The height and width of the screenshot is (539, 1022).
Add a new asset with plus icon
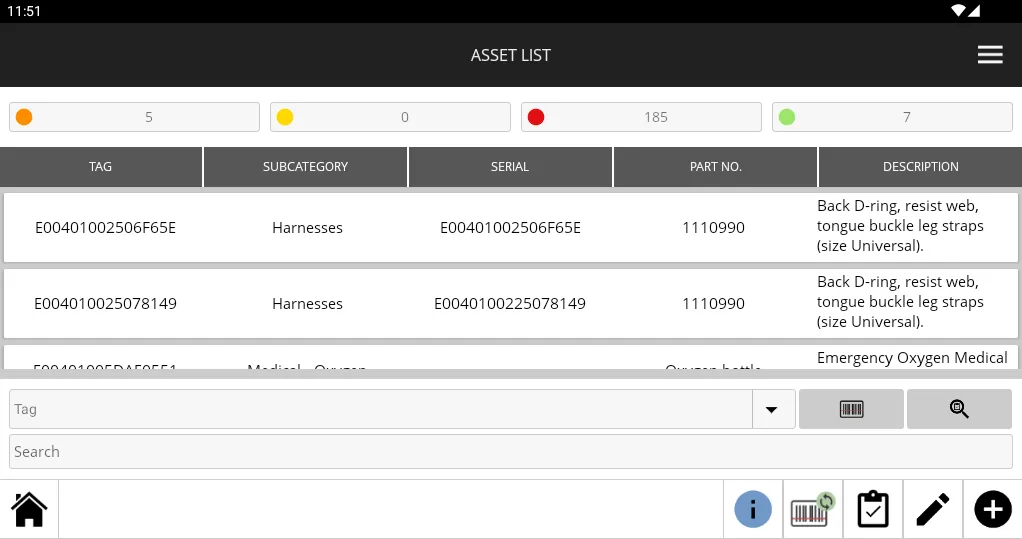(x=992, y=510)
